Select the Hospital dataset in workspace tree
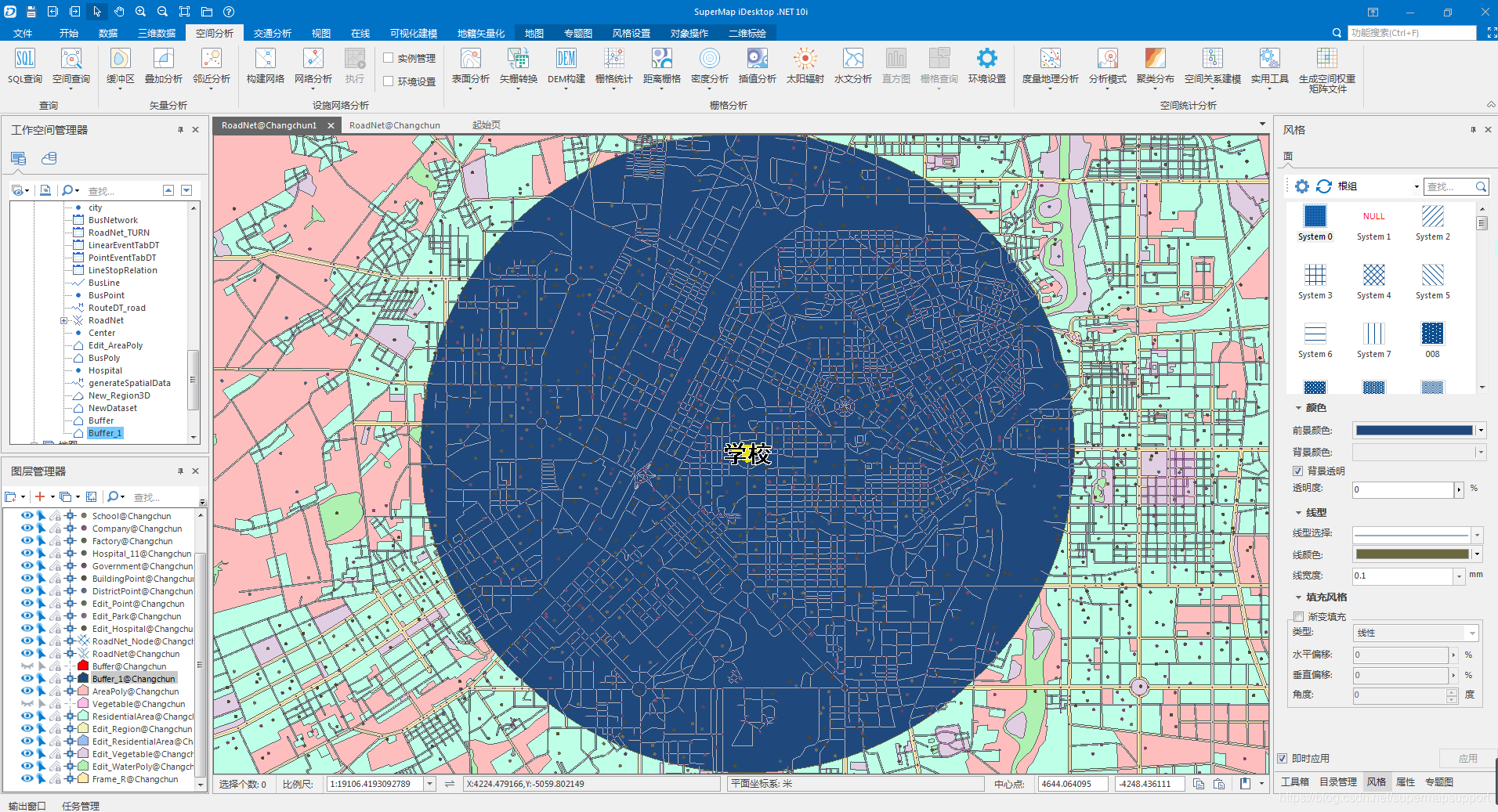 click(105, 370)
